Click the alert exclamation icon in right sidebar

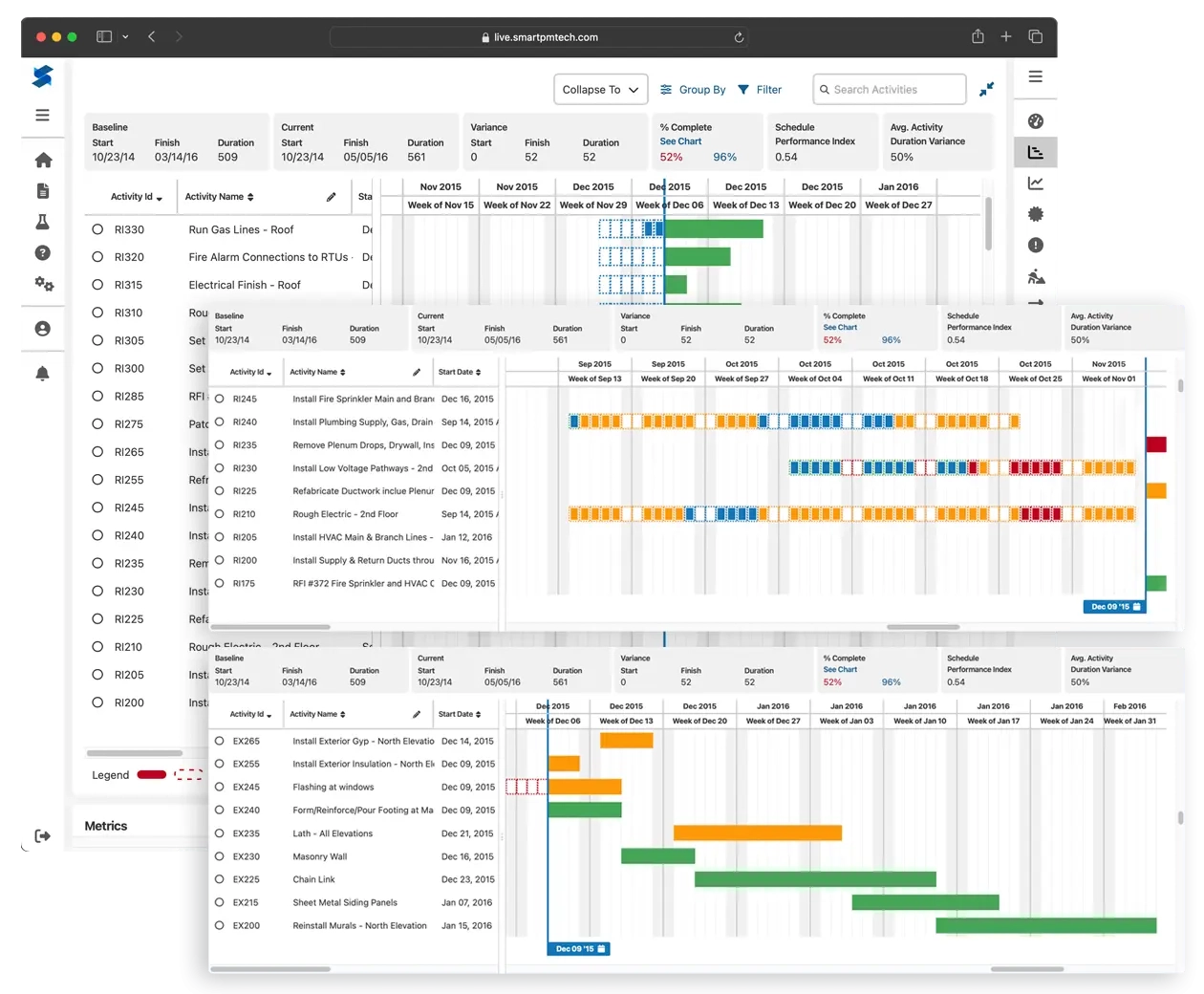1036,245
